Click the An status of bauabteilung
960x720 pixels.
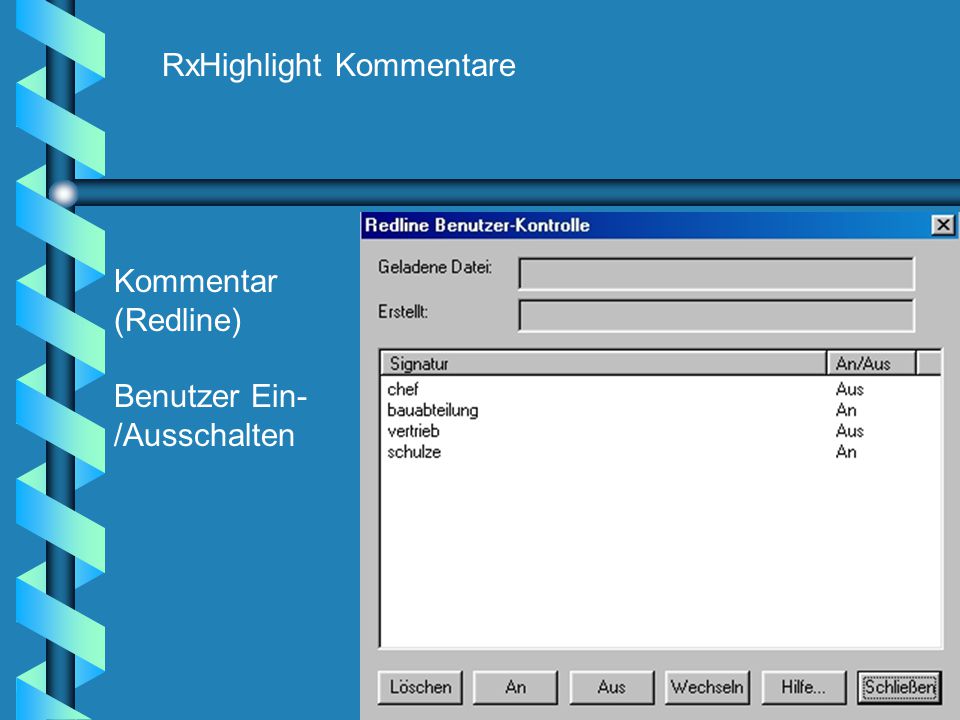846,410
